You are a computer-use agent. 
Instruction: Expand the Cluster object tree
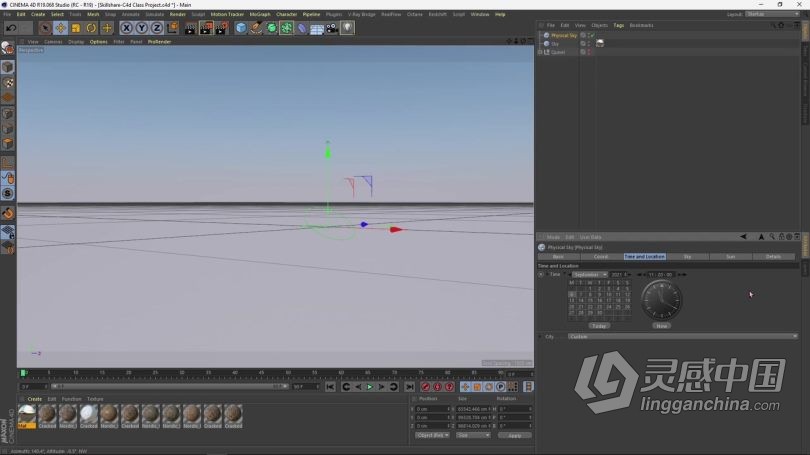pos(540,52)
